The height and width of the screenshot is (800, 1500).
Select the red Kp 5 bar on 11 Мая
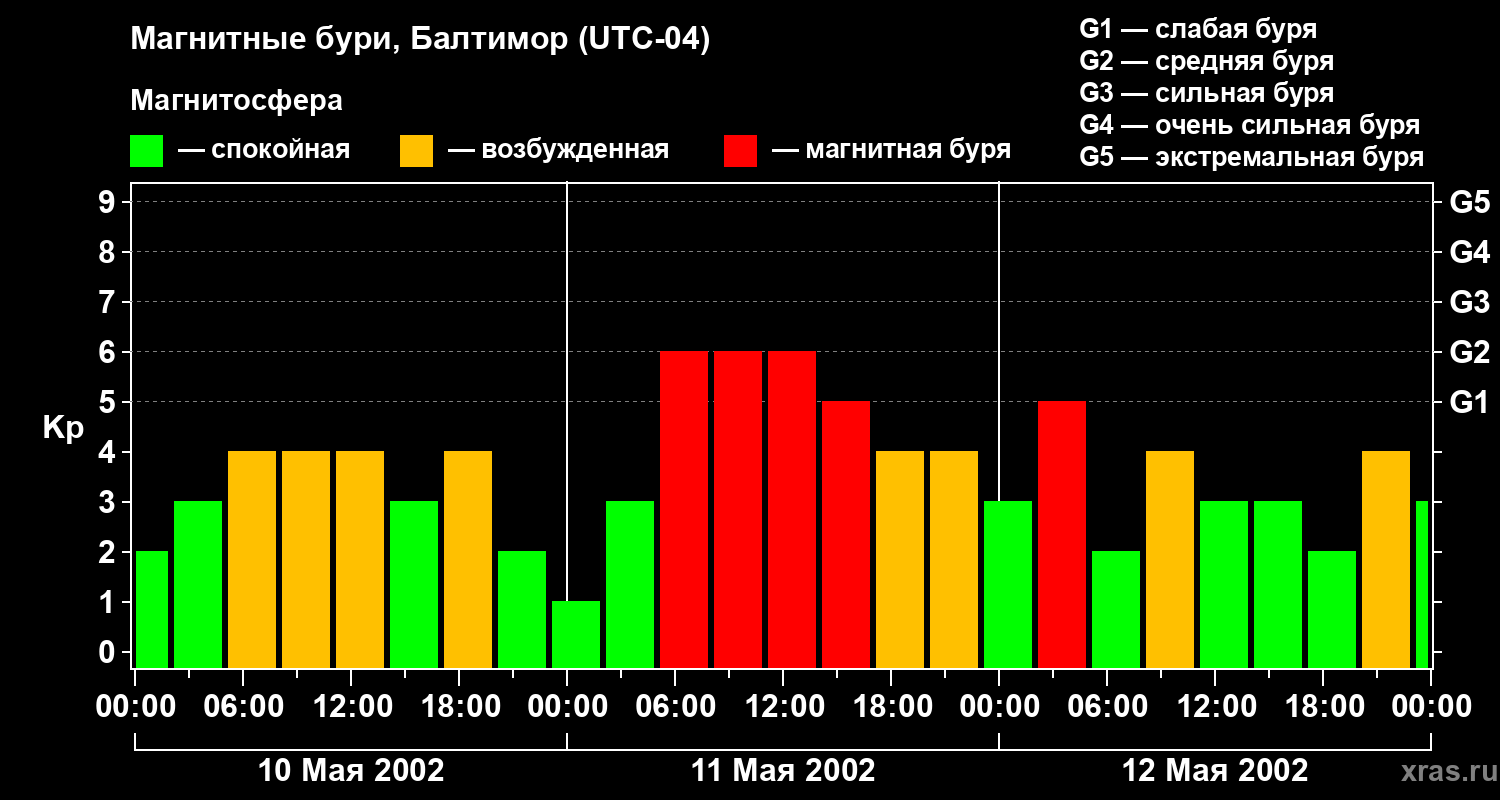(x=846, y=534)
